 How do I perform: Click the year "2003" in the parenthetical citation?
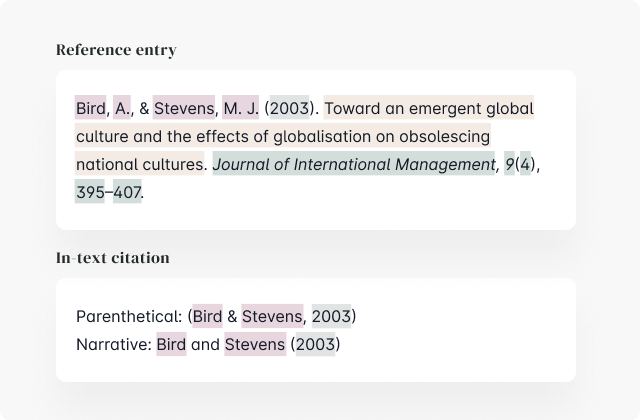pos(331,317)
